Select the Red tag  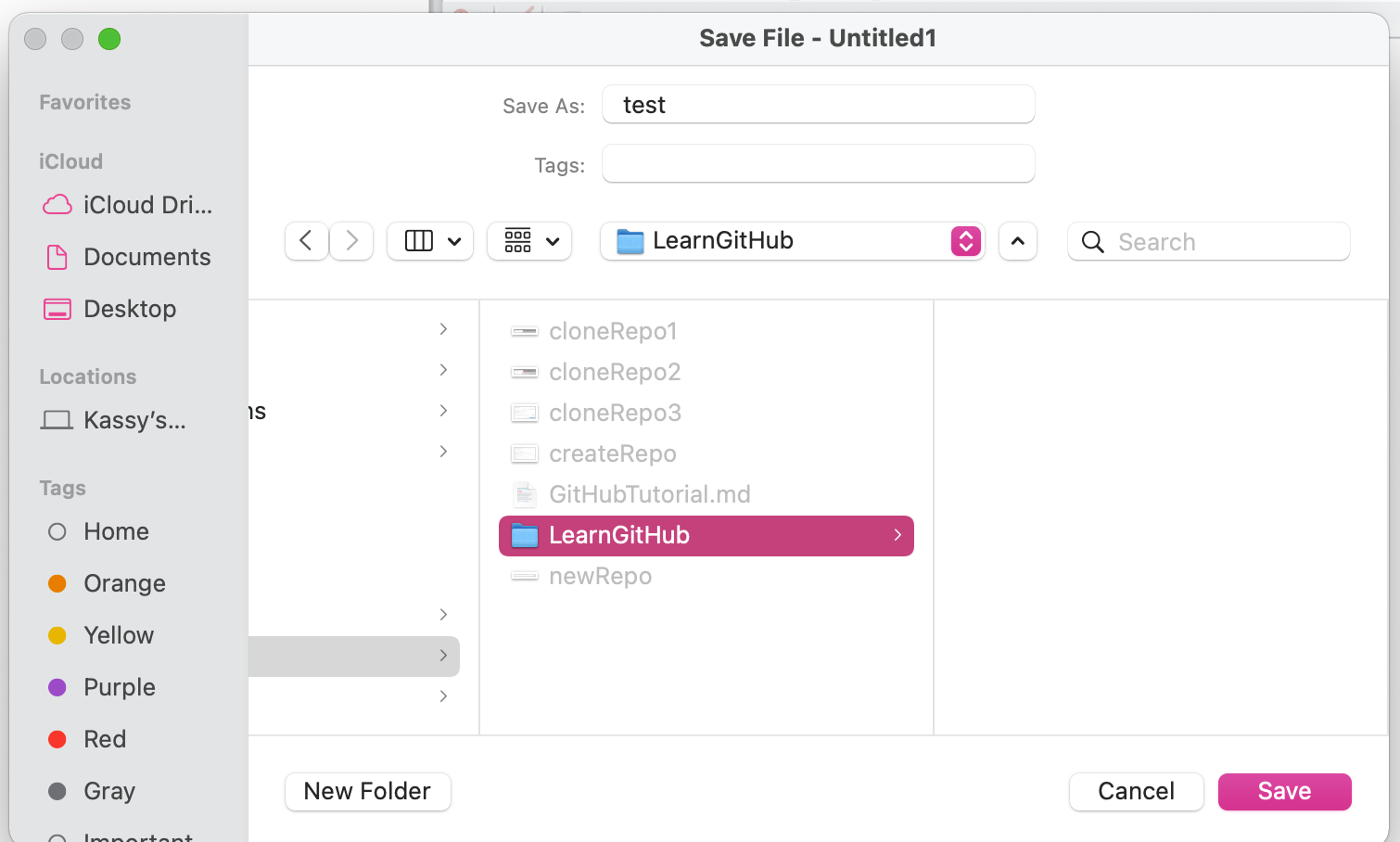105,739
